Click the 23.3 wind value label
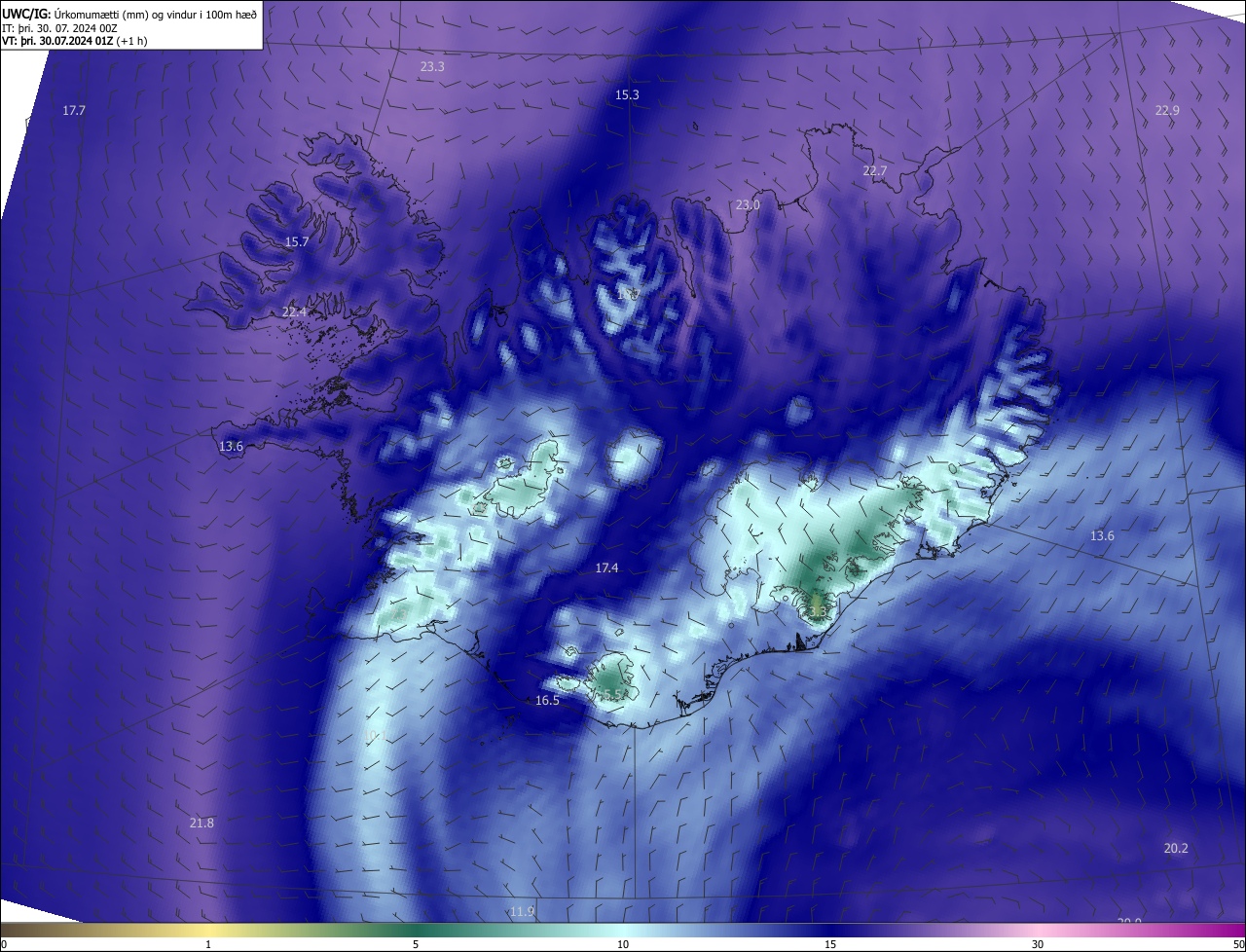 [x=432, y=67]
